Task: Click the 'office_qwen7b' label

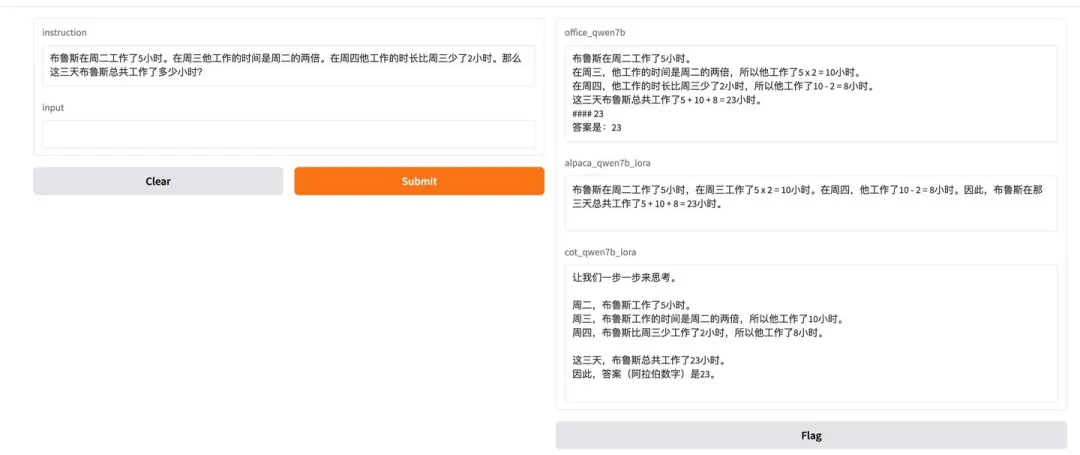Action: click(594, 32)
